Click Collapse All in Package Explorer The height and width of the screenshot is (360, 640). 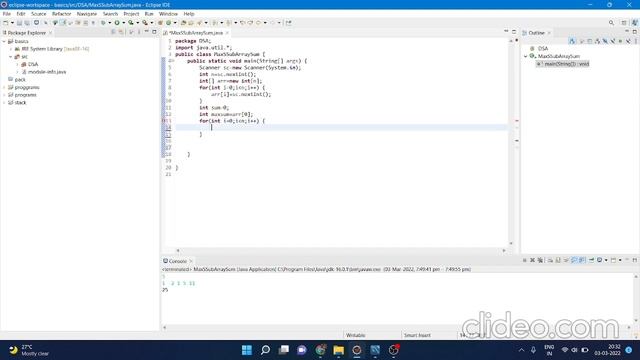click(x=113, y=32)
